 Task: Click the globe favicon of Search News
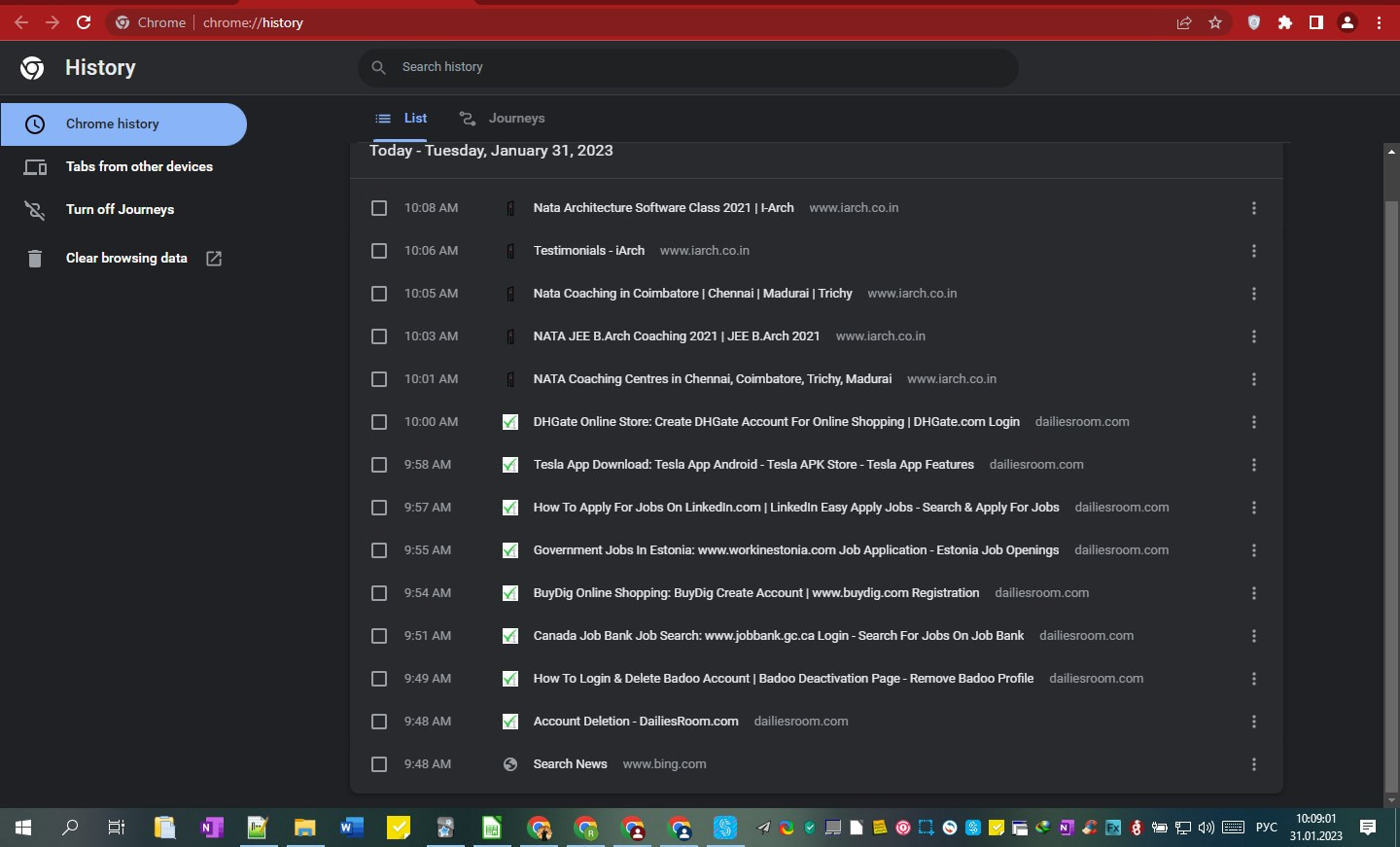click(x=509, y=764)
